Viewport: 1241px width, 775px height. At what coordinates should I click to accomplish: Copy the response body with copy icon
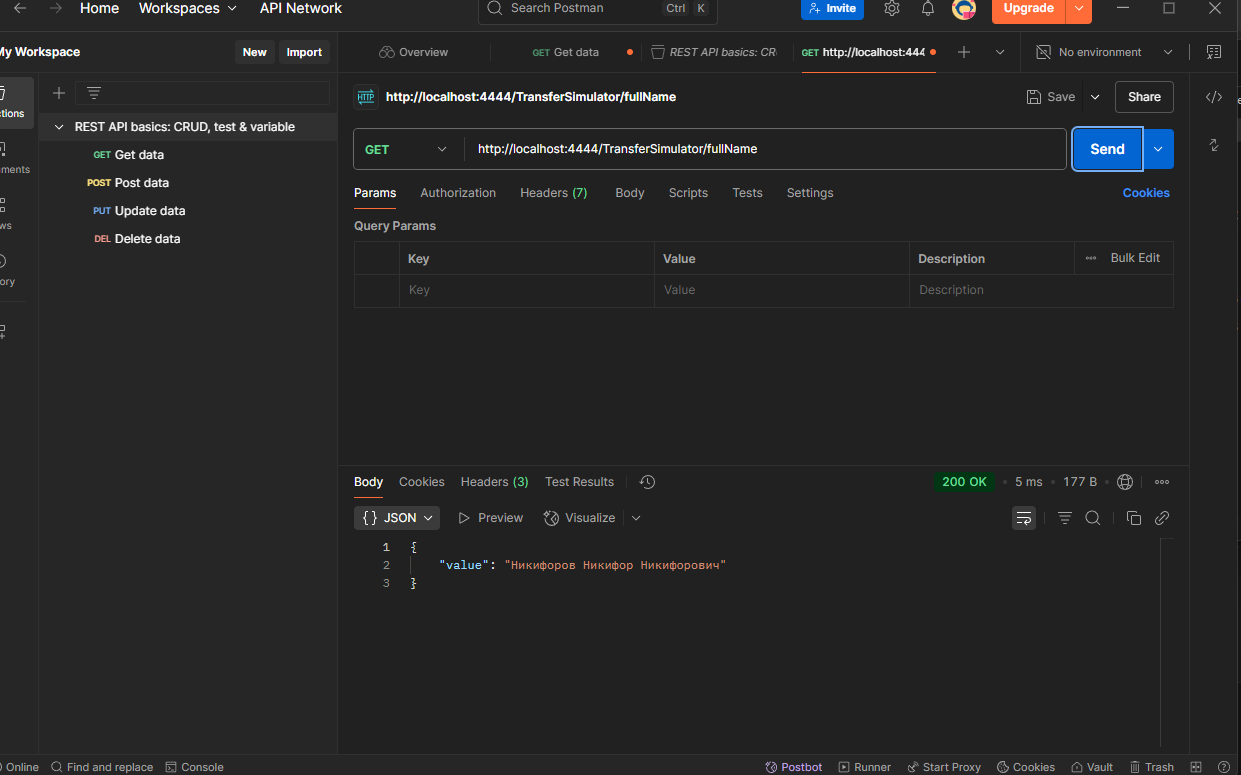click(1133, 518)
